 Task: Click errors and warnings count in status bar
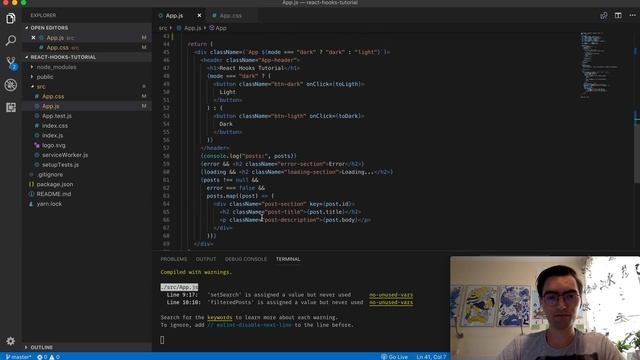point(48,357)
